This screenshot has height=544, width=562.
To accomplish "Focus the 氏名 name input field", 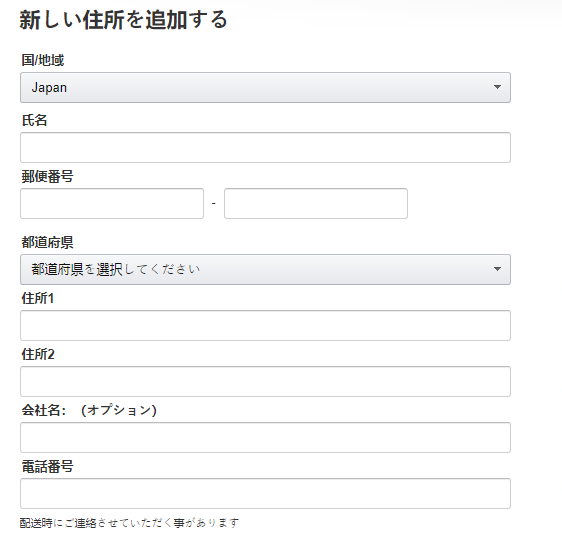I will pos(265,147).
